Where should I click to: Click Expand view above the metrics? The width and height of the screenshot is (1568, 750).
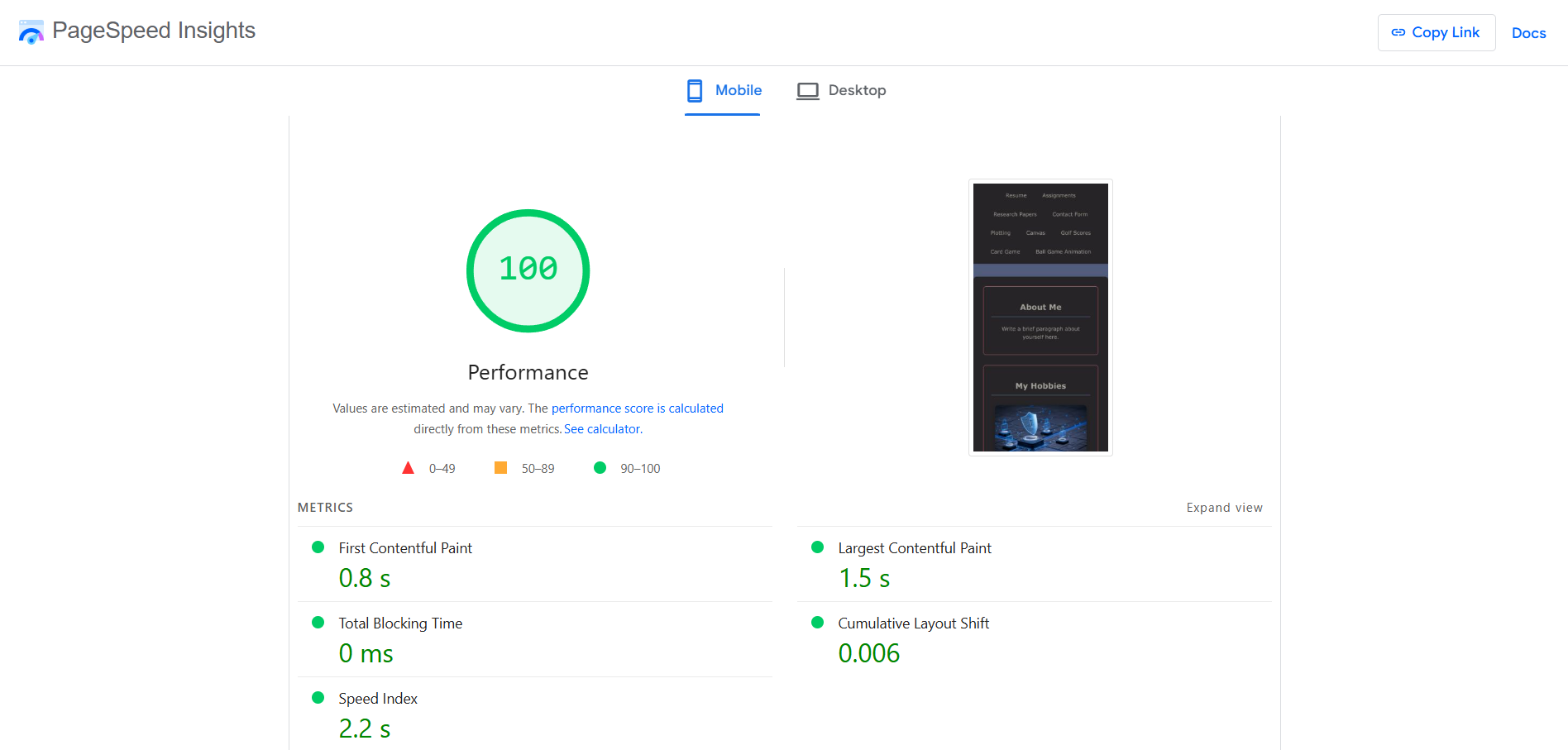pyautogui.click(x=1225, y=507)
